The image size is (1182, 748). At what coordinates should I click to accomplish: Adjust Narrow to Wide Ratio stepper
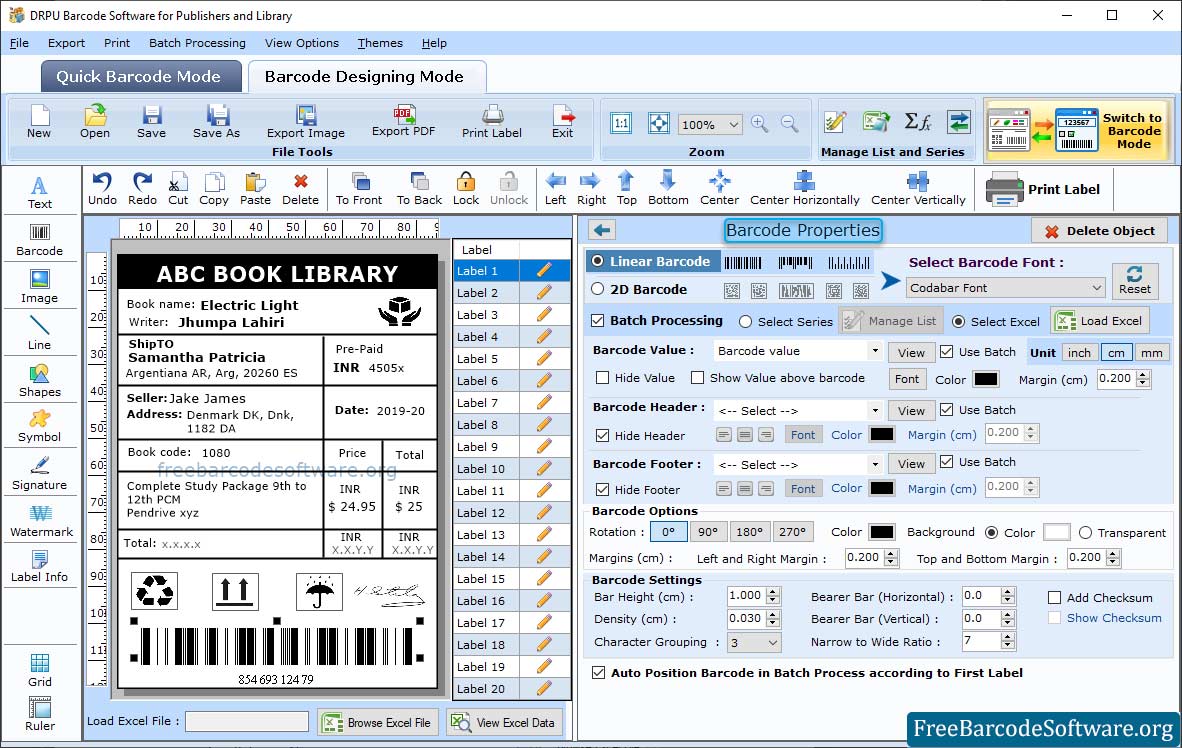pos(1008,642)
